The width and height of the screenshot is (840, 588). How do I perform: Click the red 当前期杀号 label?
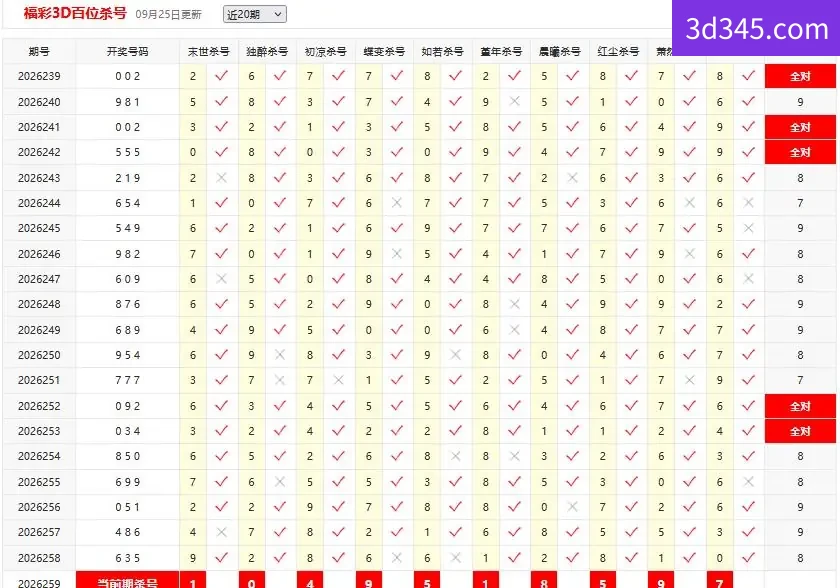[128, 581]
